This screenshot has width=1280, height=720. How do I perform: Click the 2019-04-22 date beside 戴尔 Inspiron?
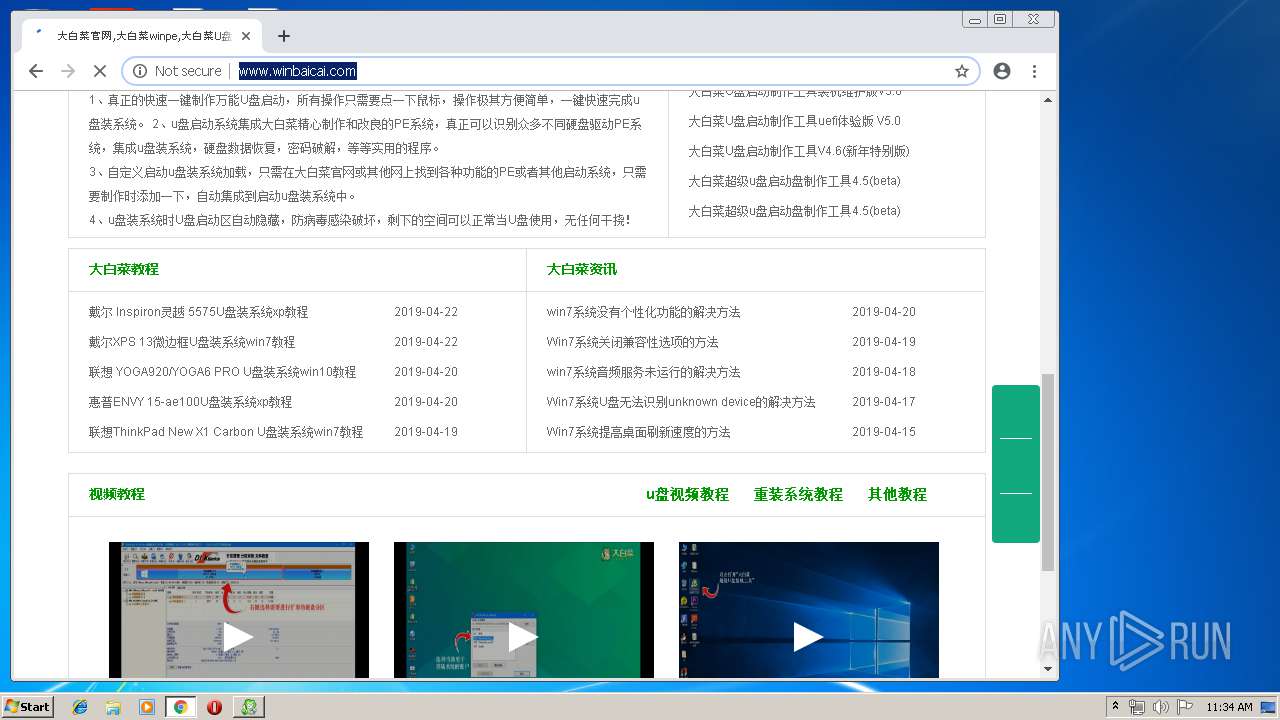[426, 312]
